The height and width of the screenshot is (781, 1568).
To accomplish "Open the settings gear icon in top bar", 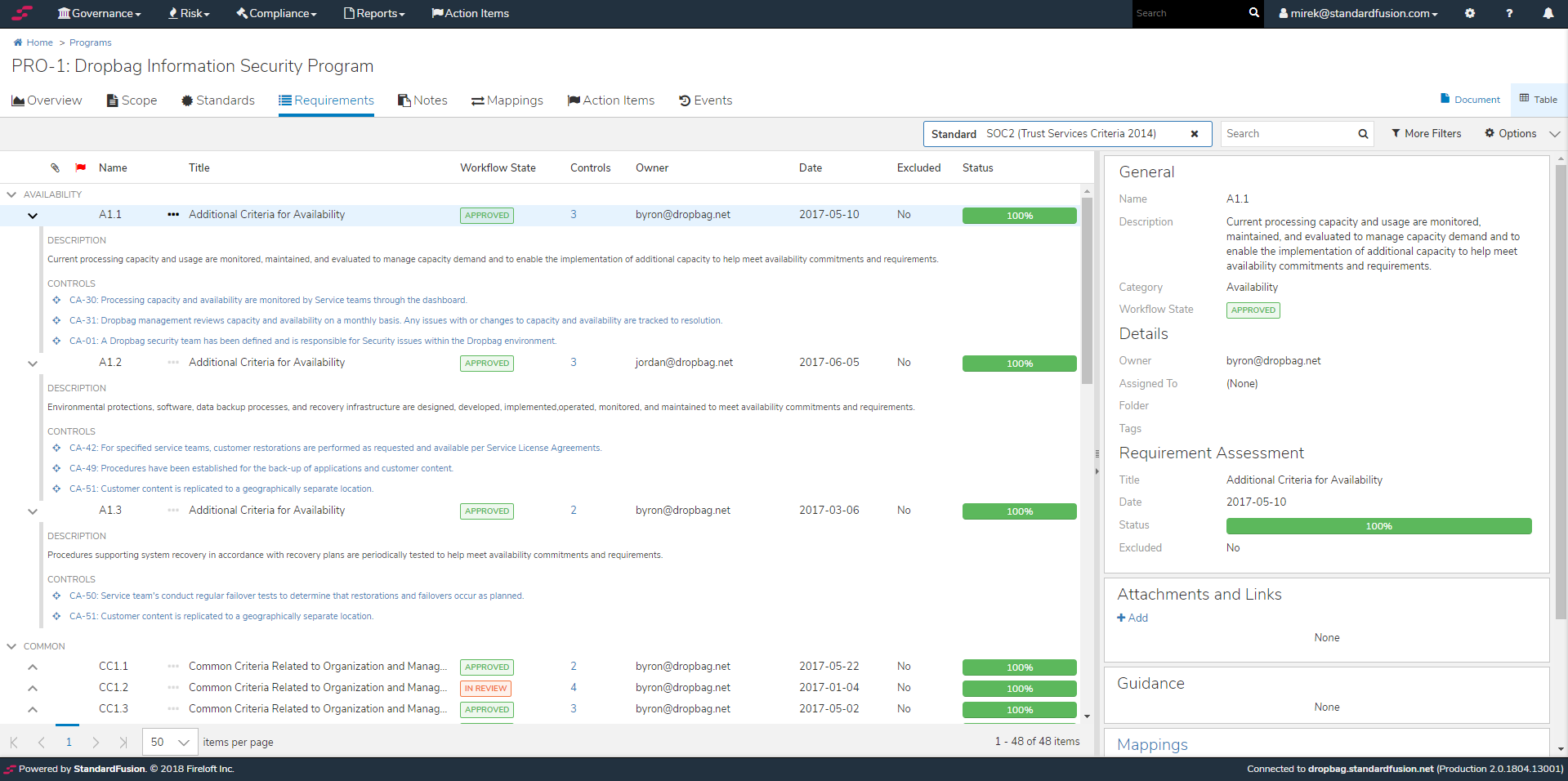I will pos(1470,13).
